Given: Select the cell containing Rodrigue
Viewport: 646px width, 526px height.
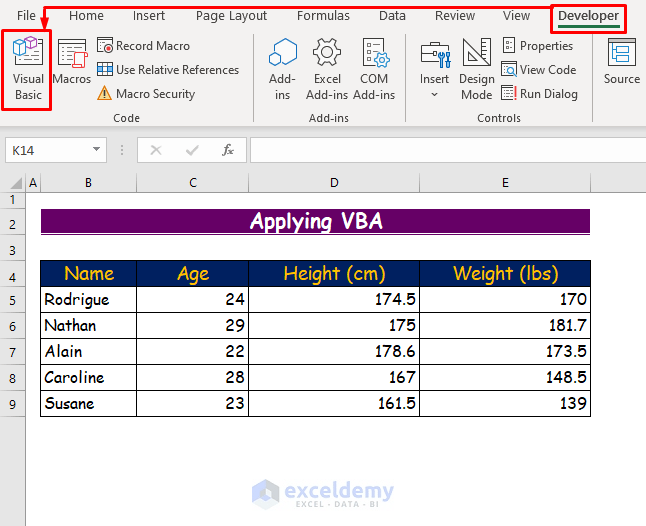Looking at the screenshot, I should click(89, 299).
